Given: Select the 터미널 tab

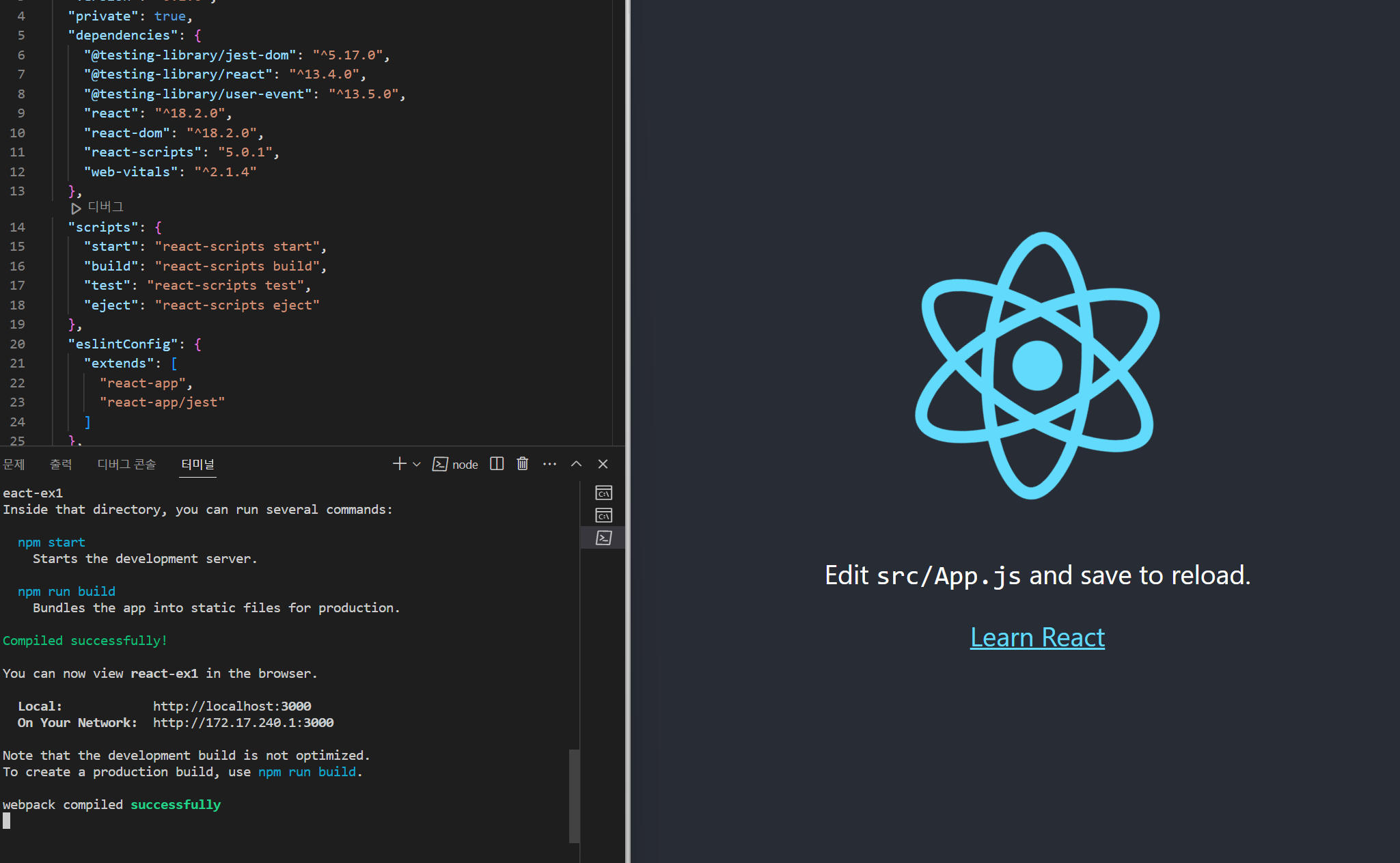Looking at the screenshot, I should pyautogui.click(x=197, y=465).
